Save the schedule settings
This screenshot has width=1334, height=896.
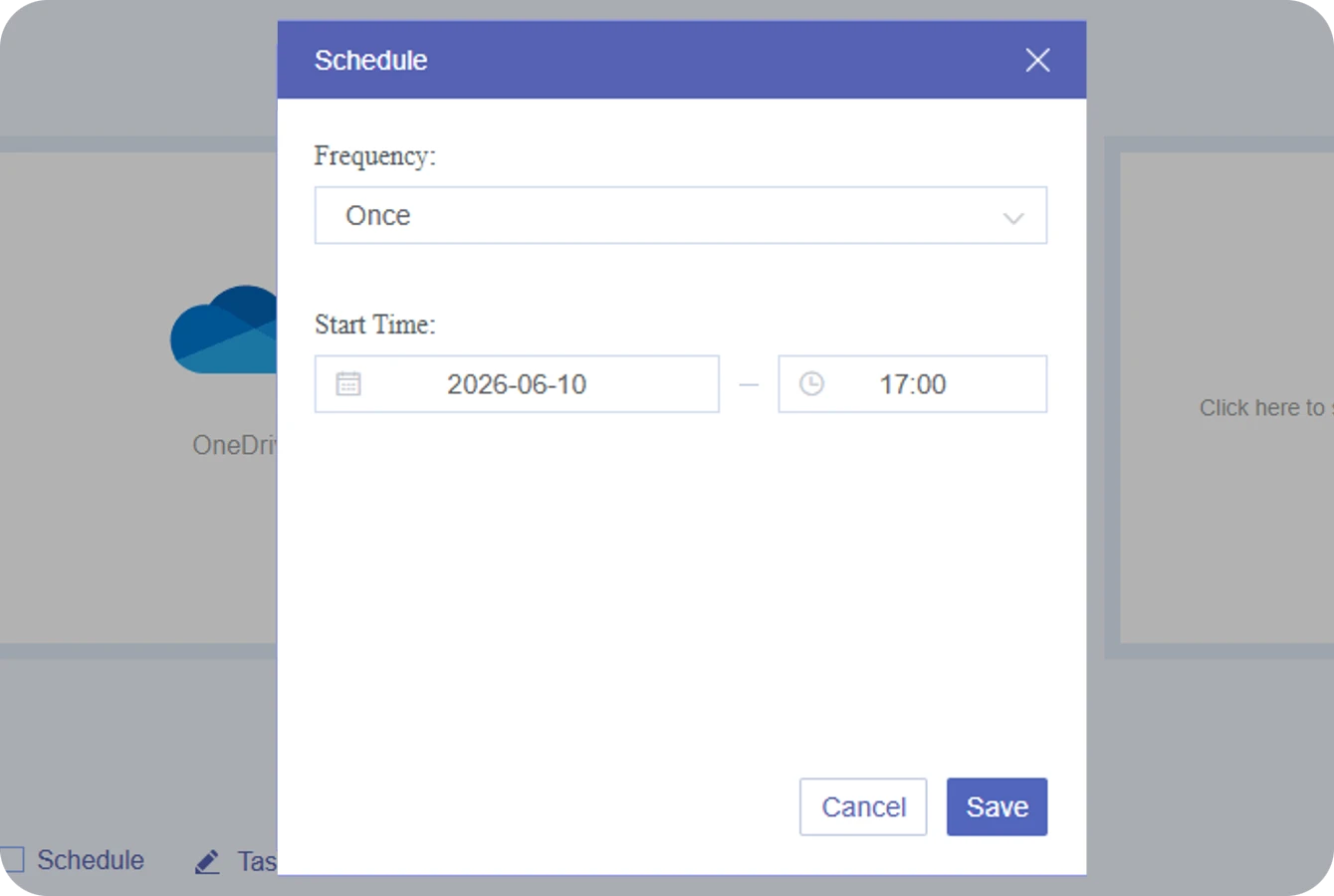tap(997, 806)
